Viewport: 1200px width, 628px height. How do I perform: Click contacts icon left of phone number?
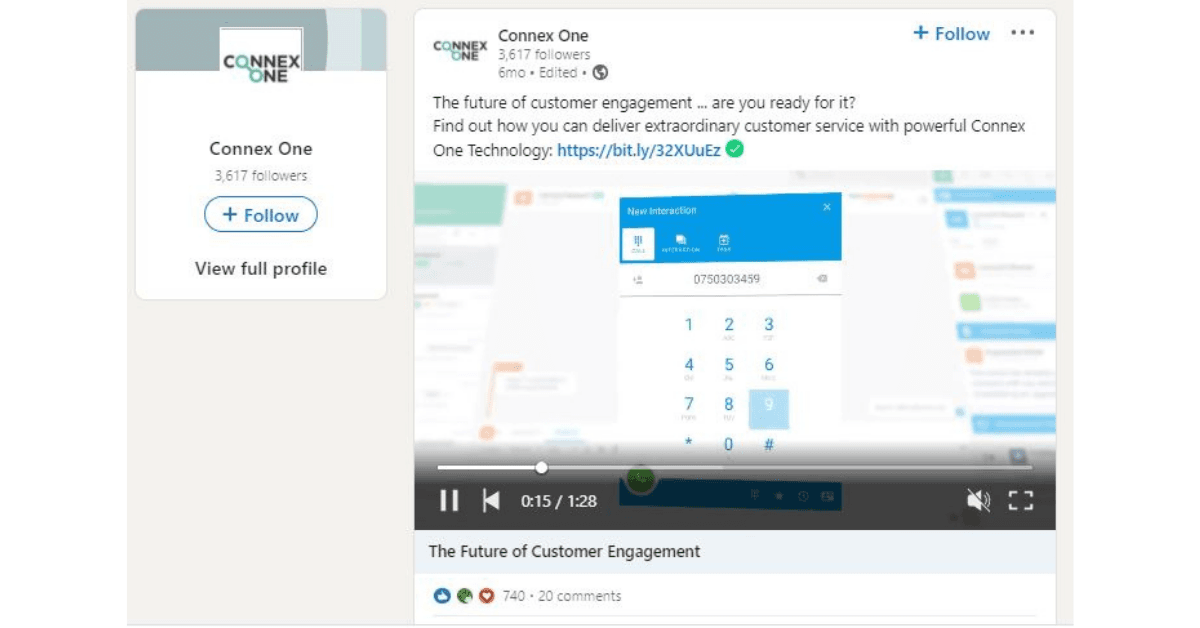tap(636, 280)
